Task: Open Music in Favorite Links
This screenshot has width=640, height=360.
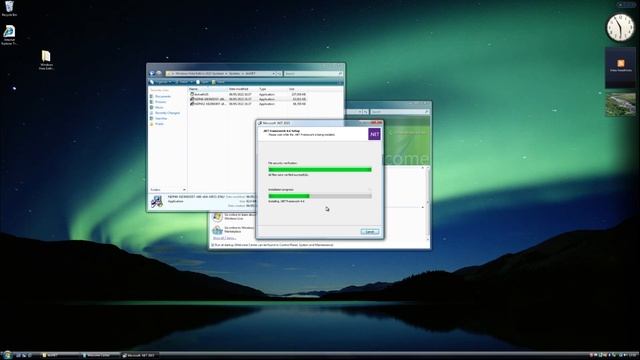Action: pyautogui.click(x=157, y=107)
